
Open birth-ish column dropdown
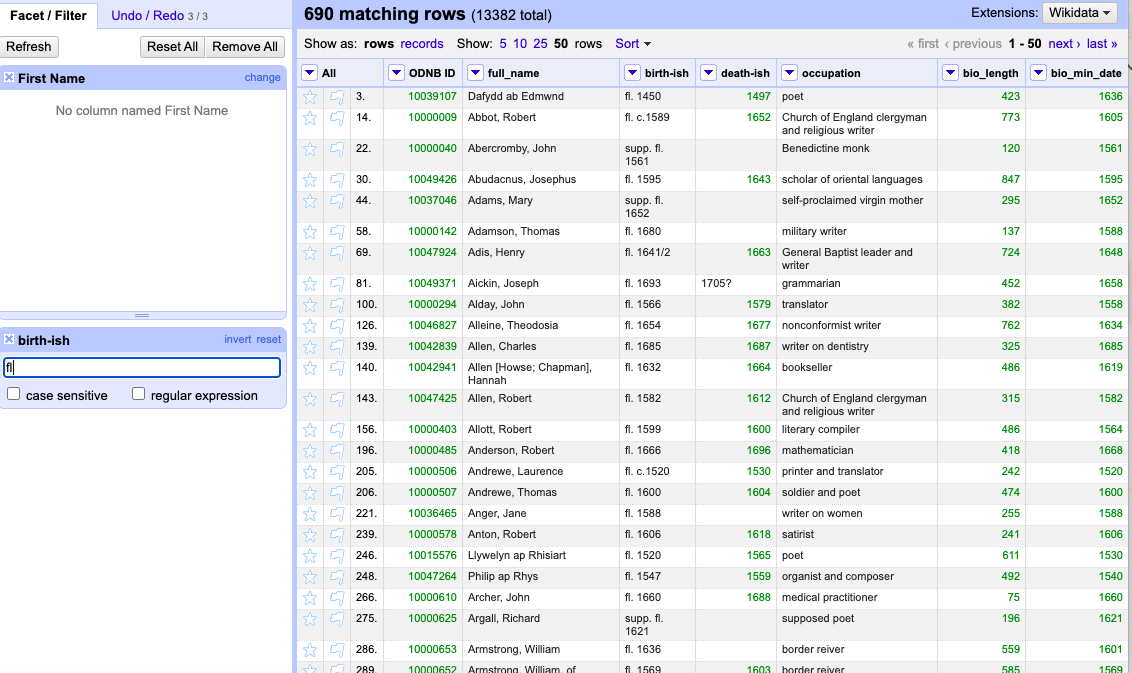pos(632,73)
